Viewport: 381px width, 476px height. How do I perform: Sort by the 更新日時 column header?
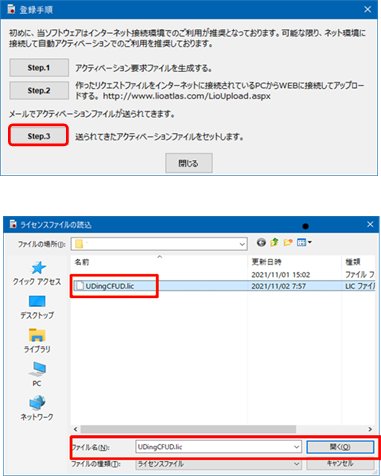tap(295, 262)
